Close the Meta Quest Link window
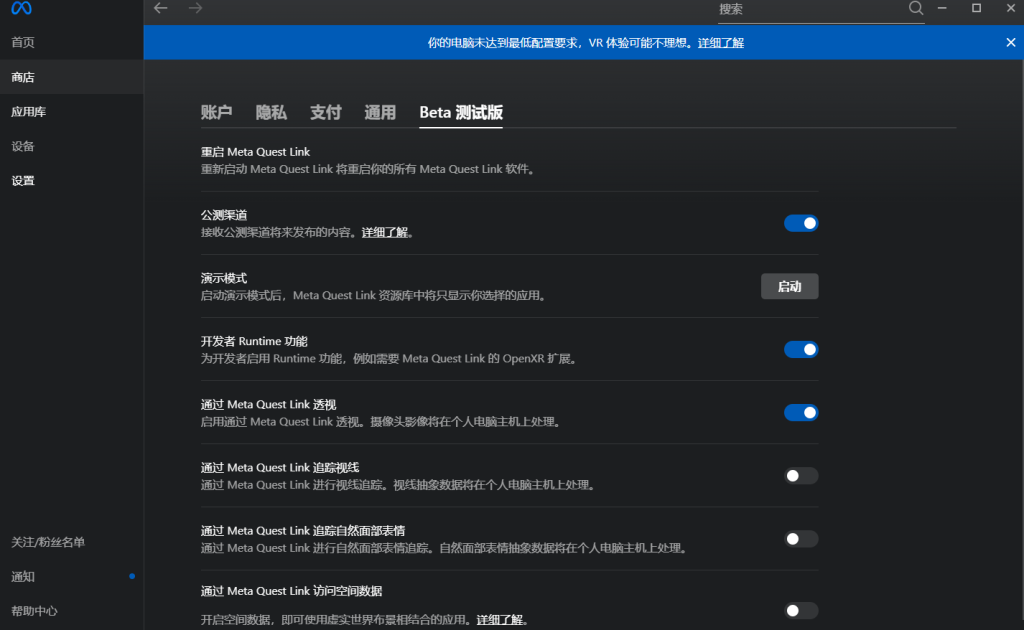The height and width of the screenshot is (630, 1024). [x=1010, y=8]
